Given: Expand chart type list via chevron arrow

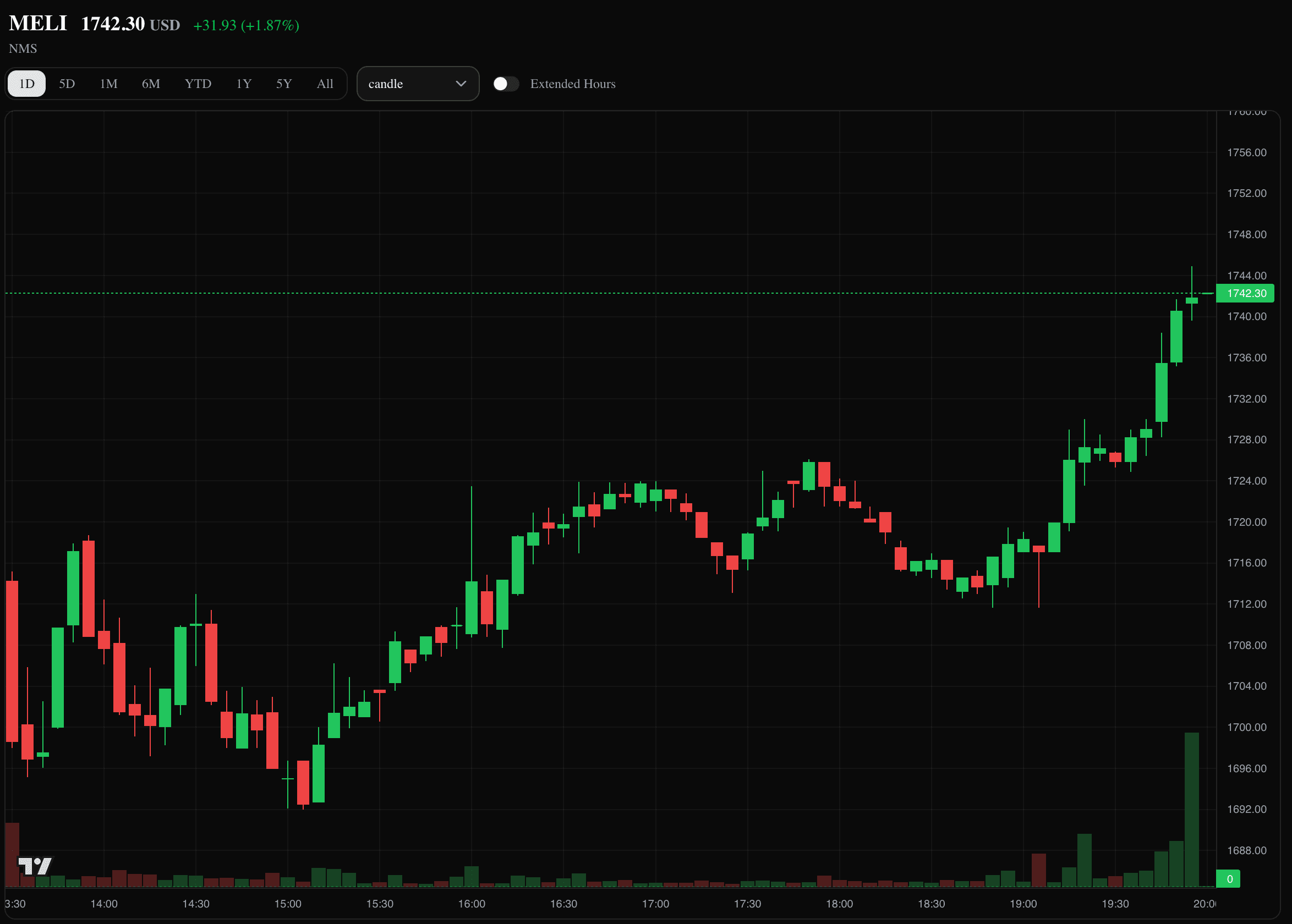Looking at the screenshot, I should click(x=461, y=84).
